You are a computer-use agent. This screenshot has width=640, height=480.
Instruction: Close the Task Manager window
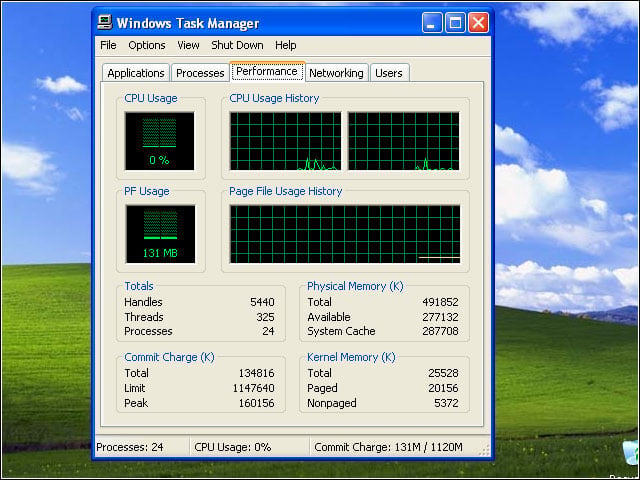click(x=478, y=22)
